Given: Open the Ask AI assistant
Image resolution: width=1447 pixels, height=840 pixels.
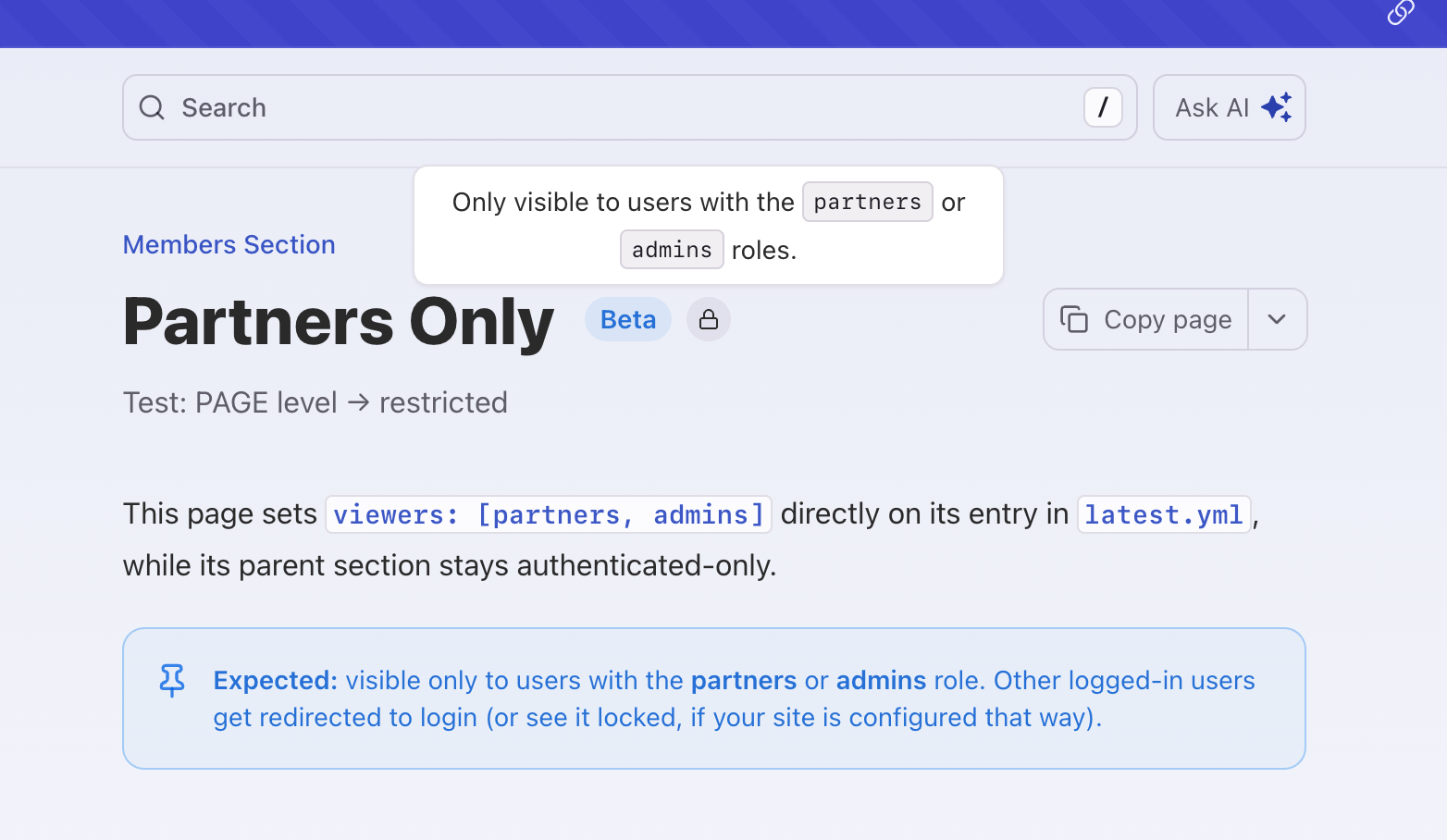Looking at the screenshot, I should (x=1230, y=107).
